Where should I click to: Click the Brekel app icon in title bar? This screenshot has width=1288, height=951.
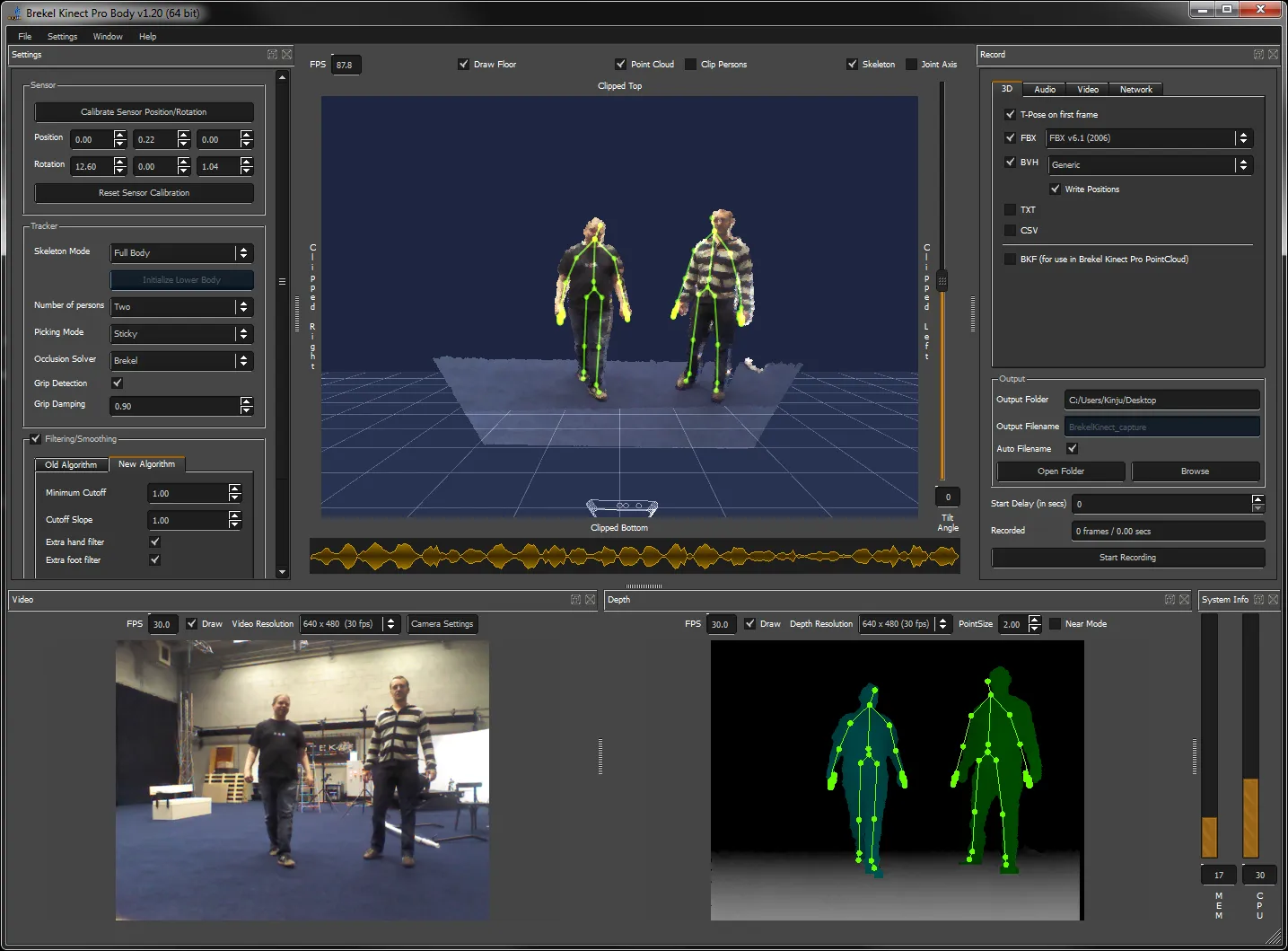[13, 13]
